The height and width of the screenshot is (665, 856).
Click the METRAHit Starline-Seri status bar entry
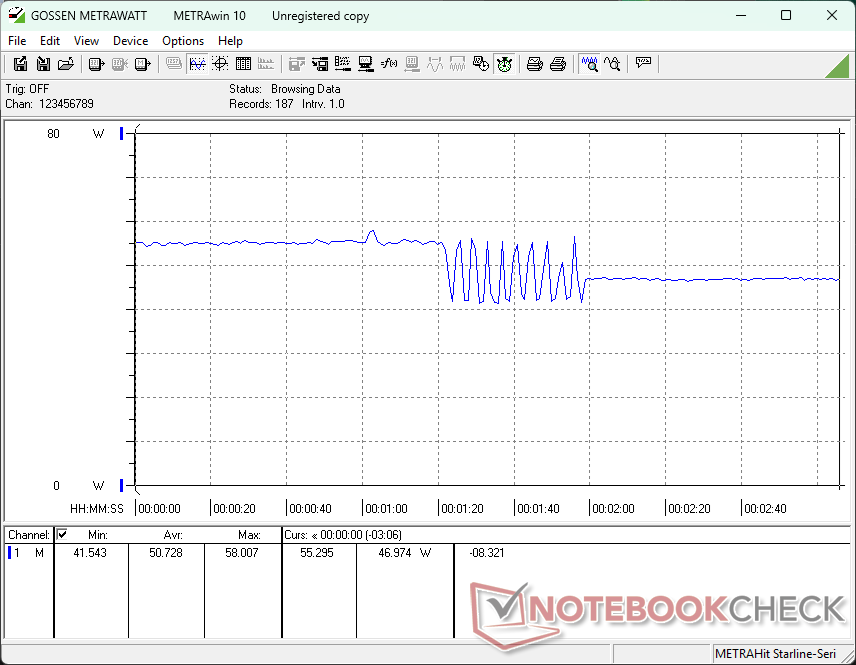(x=775, y=654)
